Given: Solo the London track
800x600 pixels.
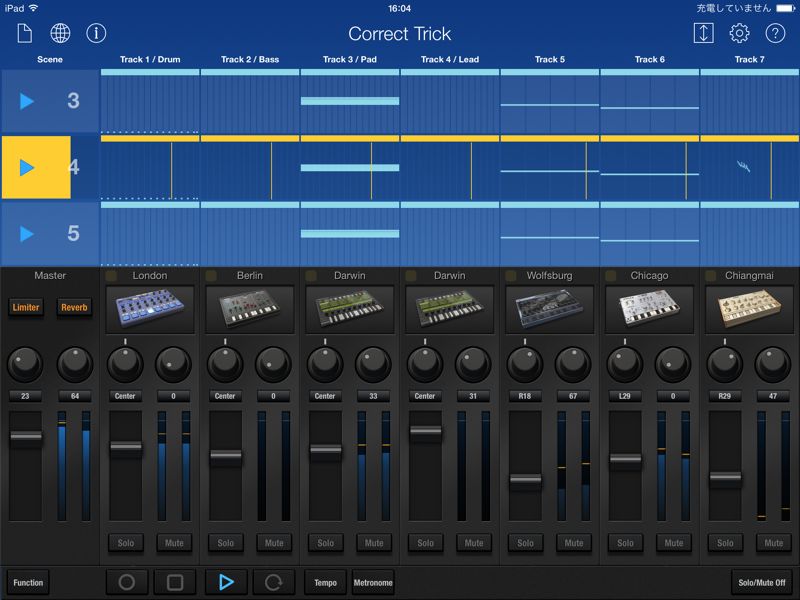Looking at the screenshot, I should (126, 543).
